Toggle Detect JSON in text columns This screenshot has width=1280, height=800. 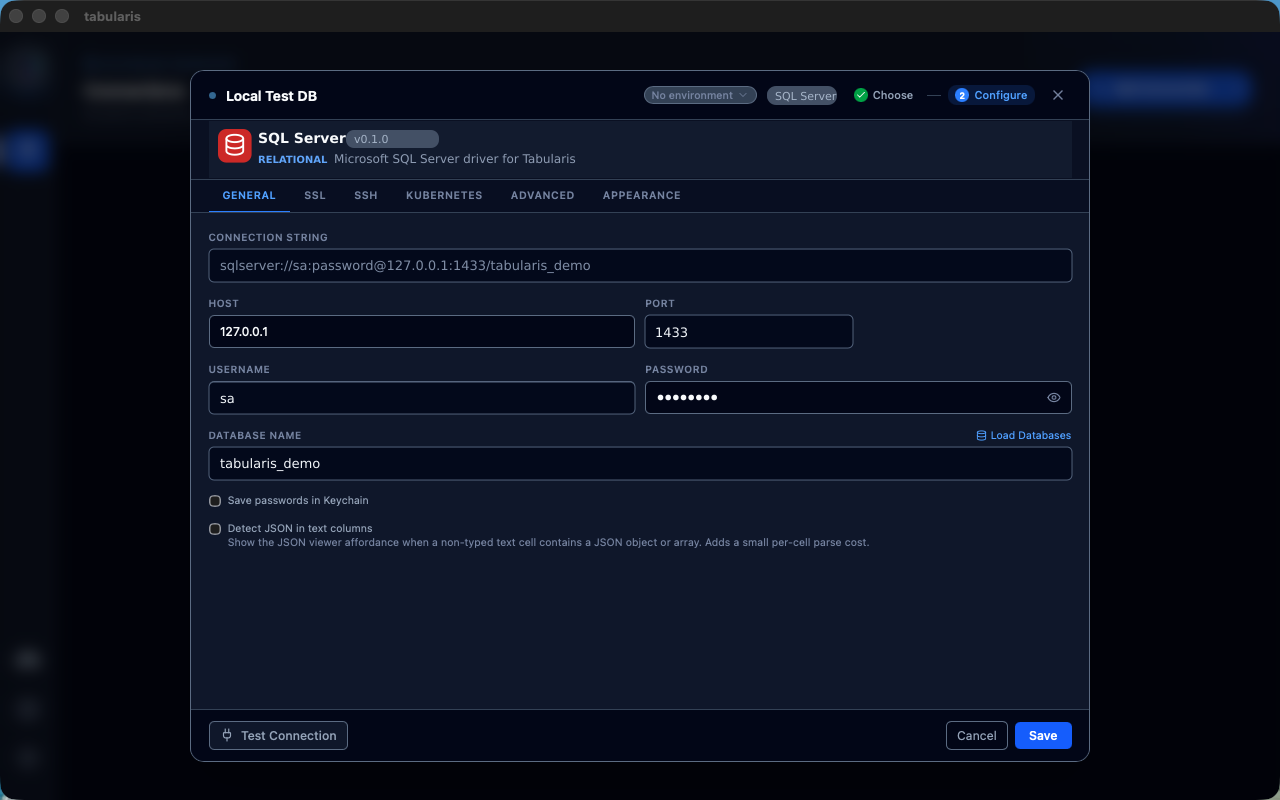coord(215,529)
